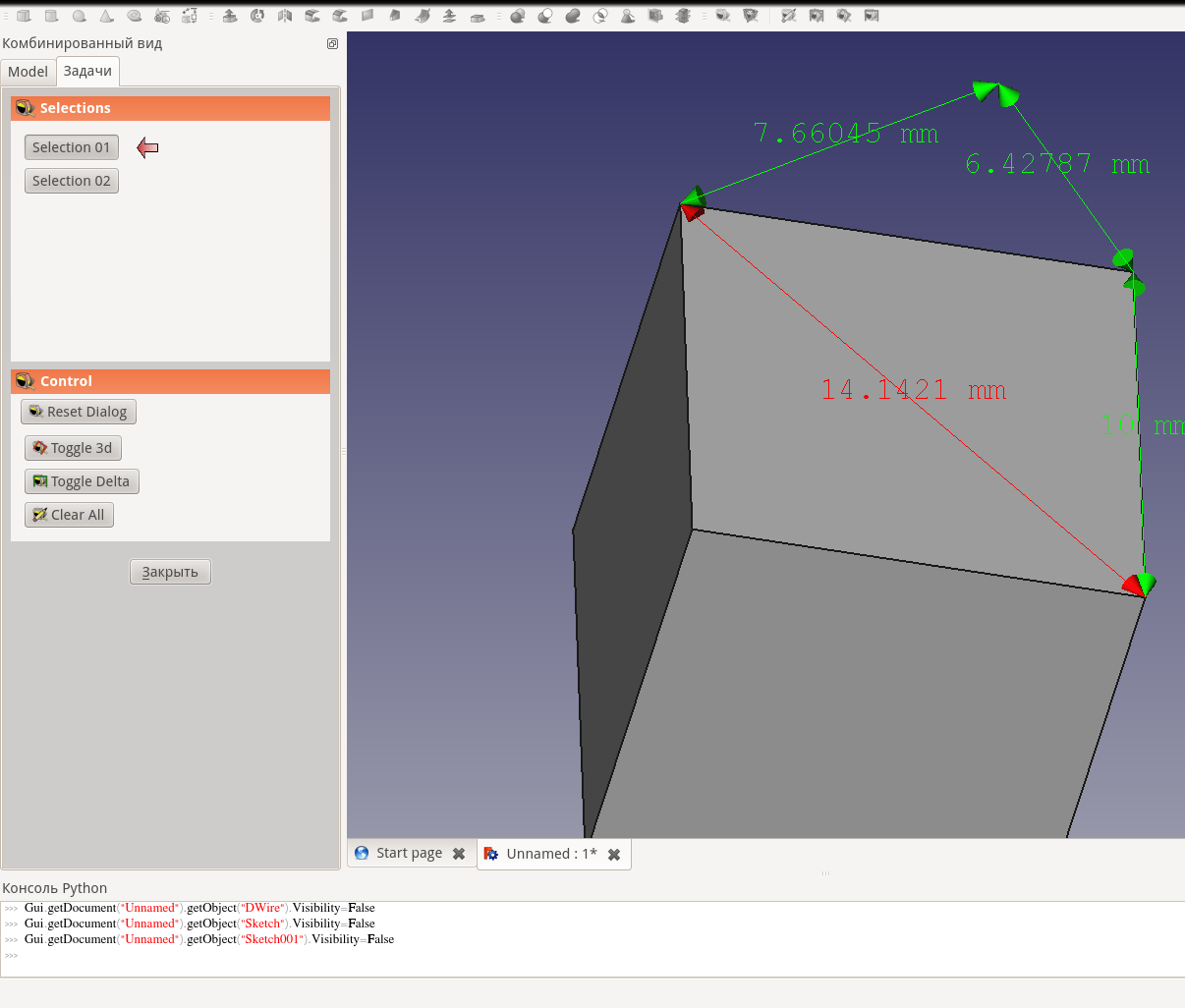Click inside the Python console prompt
Screen dimensions: 1185x1008
pos(98,955)
